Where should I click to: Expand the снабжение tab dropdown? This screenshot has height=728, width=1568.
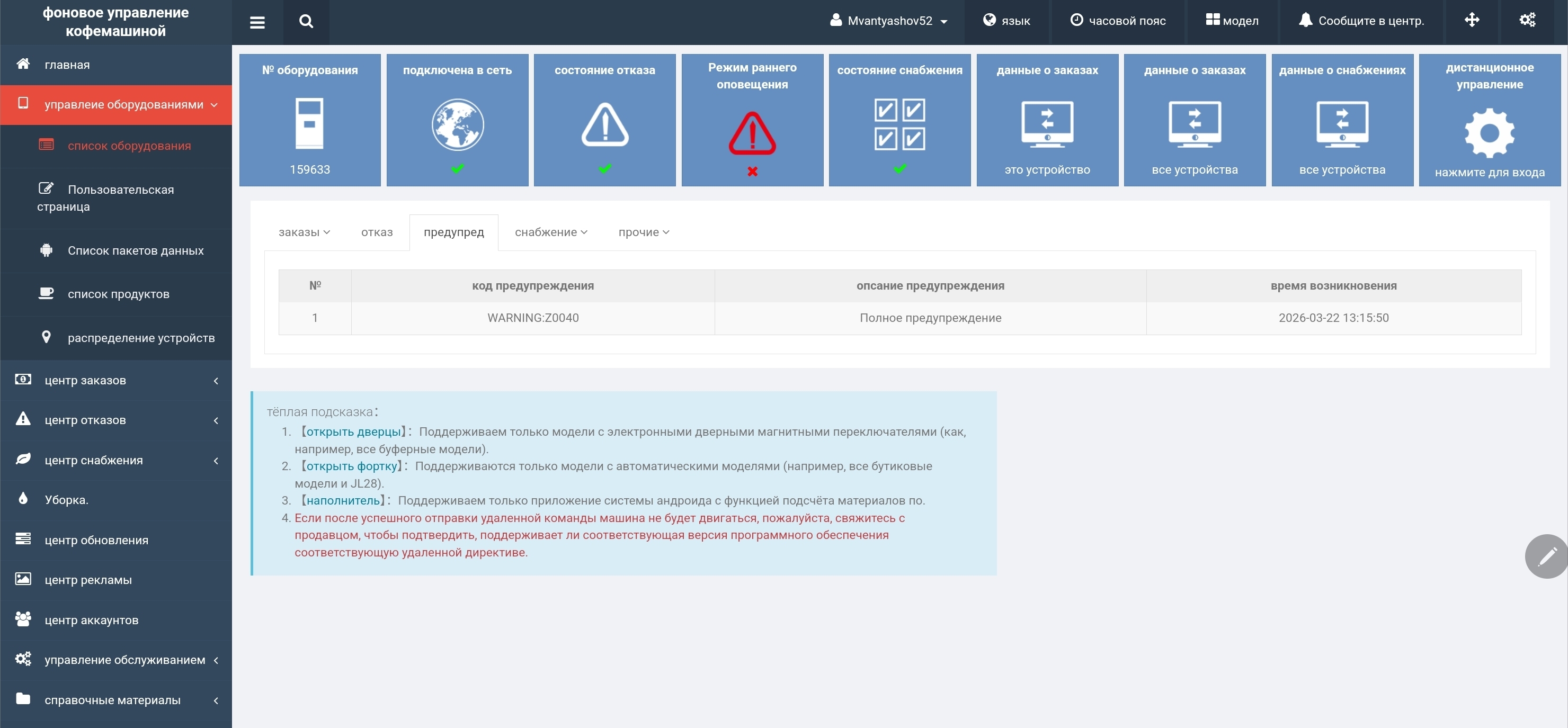point(551,232)
